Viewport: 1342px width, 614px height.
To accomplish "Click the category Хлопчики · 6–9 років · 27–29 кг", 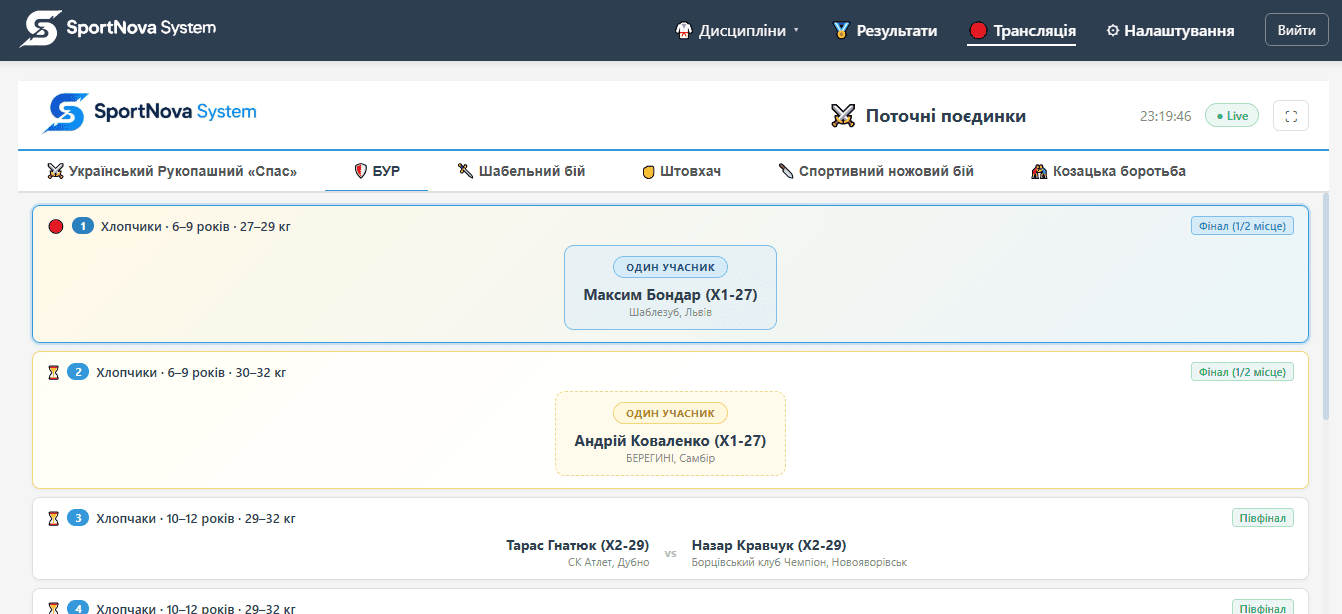I will [196, 226].
